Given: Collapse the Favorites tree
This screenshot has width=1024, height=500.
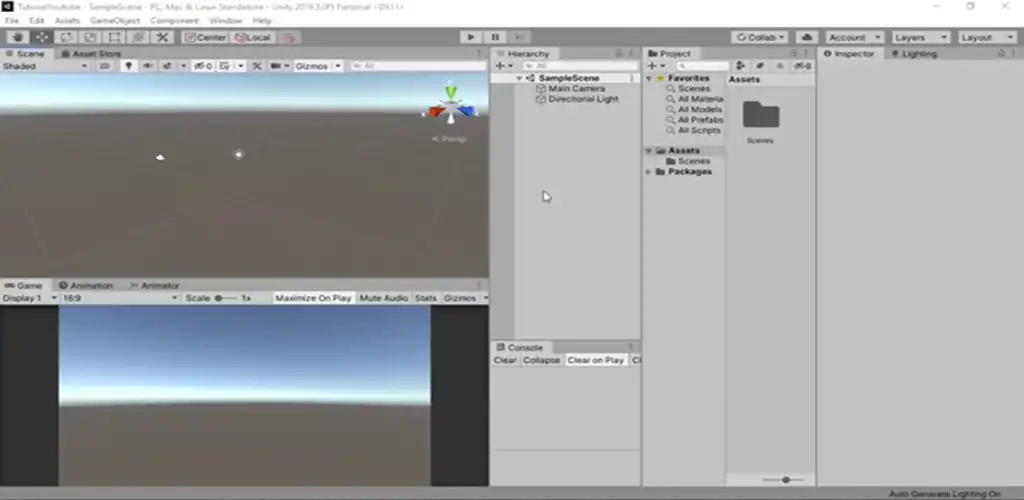Looking at the screenshot, I should [x=649, y=78].
